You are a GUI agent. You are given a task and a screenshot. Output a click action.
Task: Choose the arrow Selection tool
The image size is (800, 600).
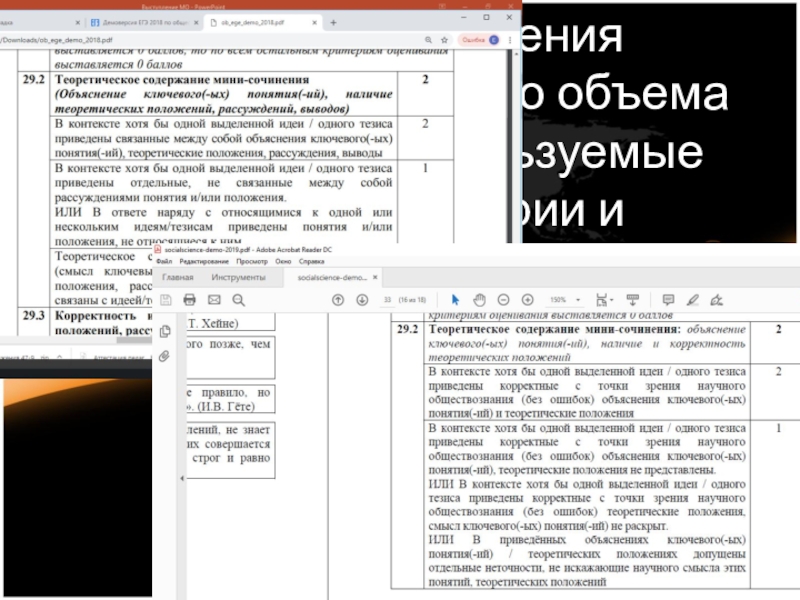[455, 299]
